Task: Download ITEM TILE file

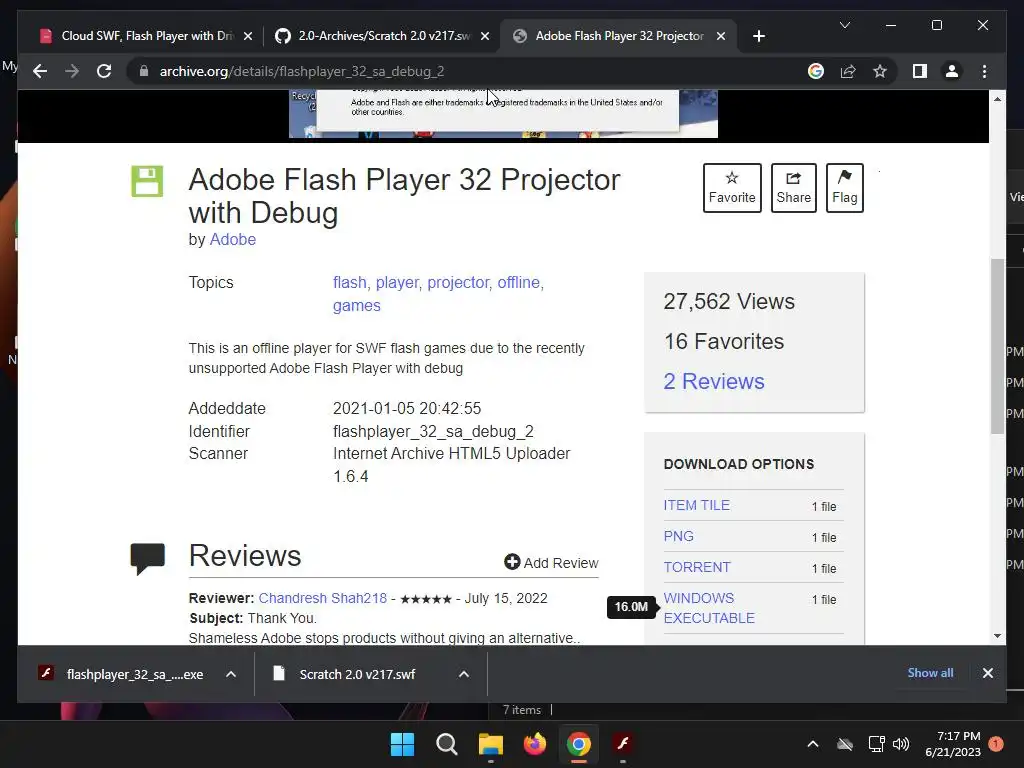Action: (697, 505)
